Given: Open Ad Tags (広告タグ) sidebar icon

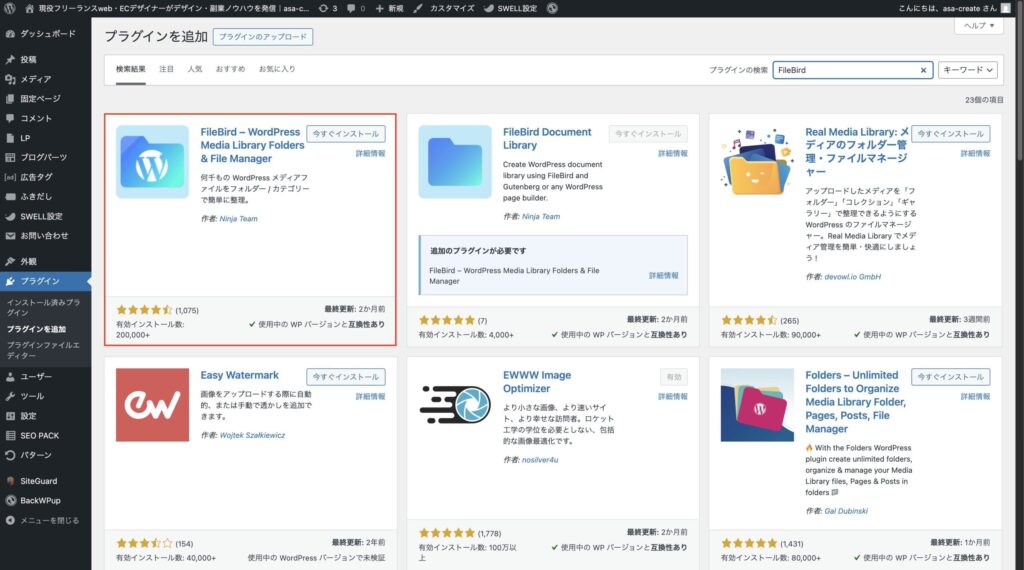Looking at the screenshot, I should [10, 177].
